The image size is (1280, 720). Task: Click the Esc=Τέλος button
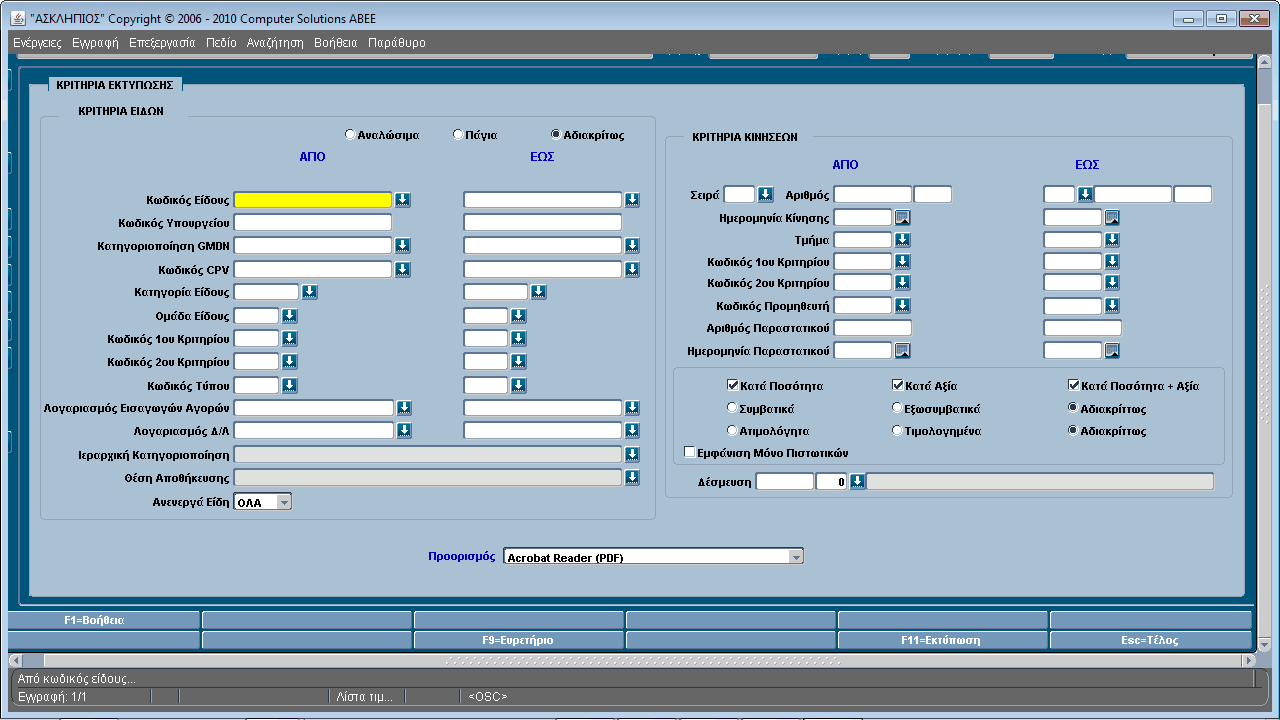tap(1150, 640)
